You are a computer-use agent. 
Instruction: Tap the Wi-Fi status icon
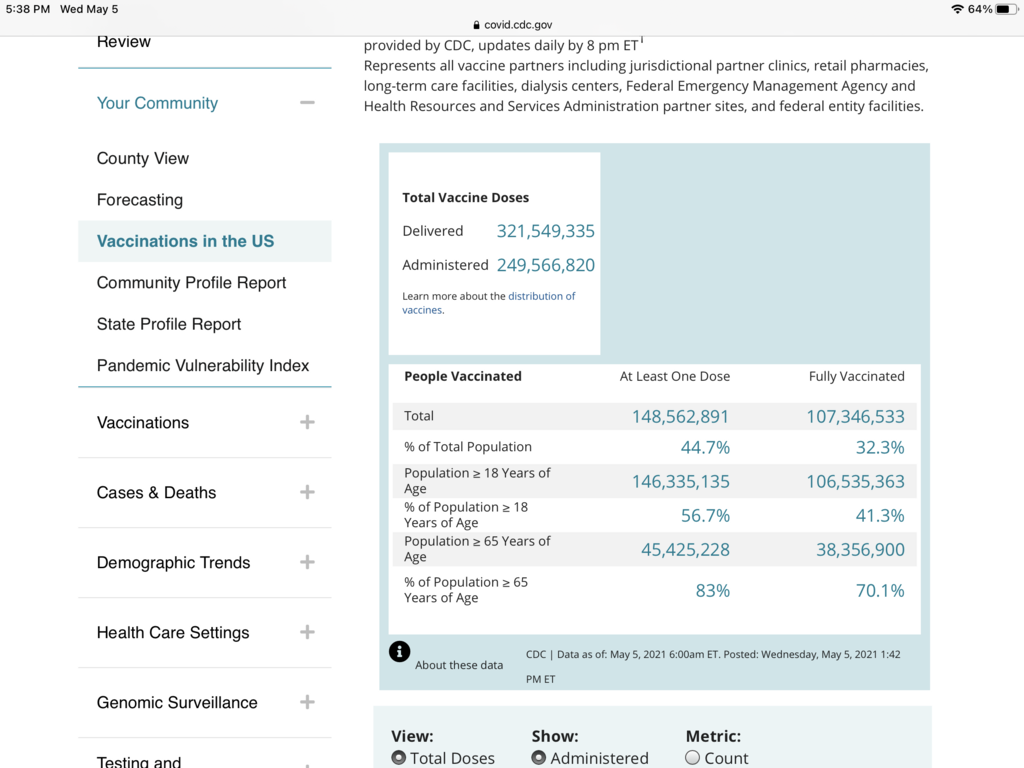957,9
